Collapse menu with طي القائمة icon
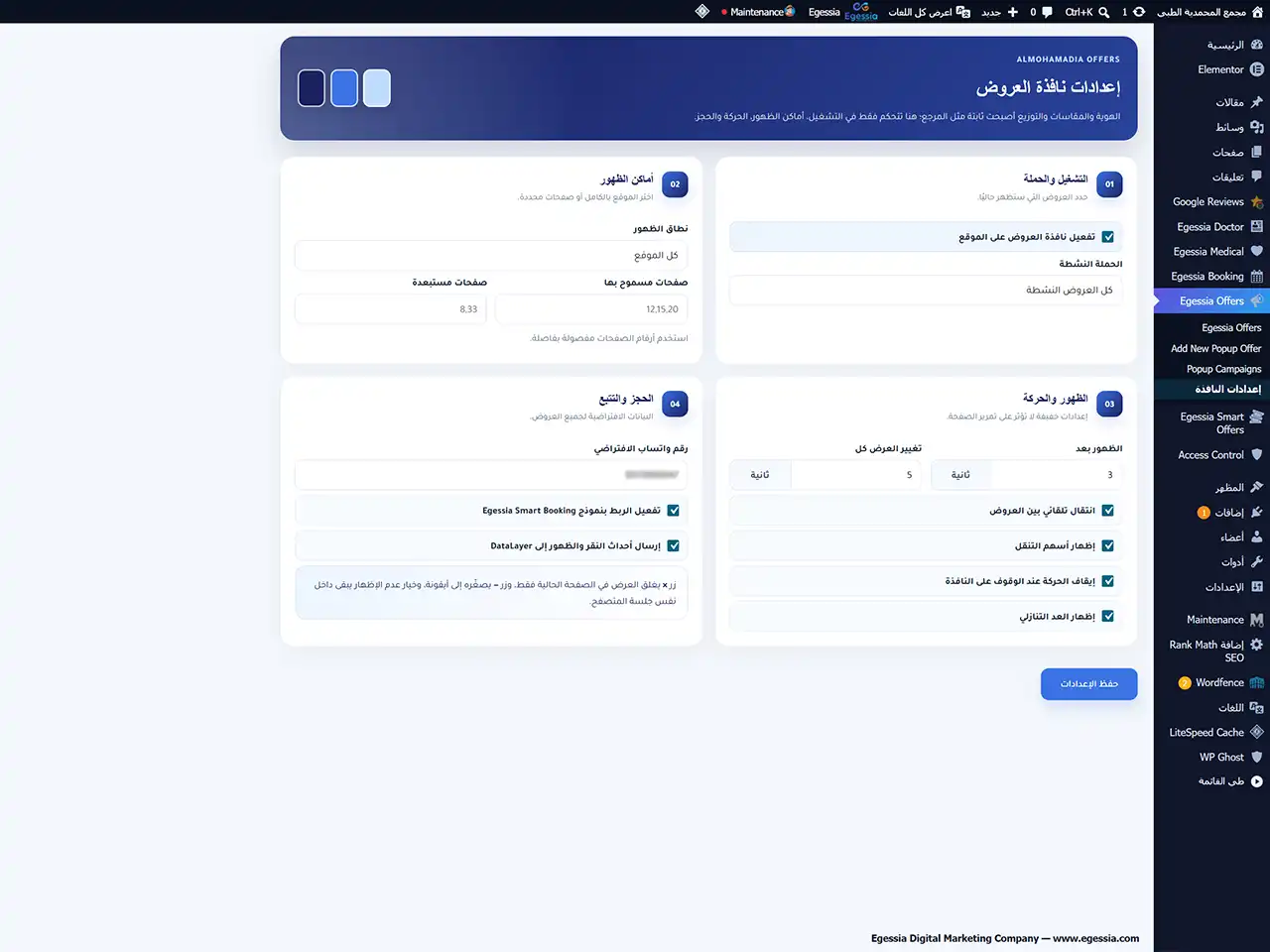Screen dimensions: 1270x952 1257,781
